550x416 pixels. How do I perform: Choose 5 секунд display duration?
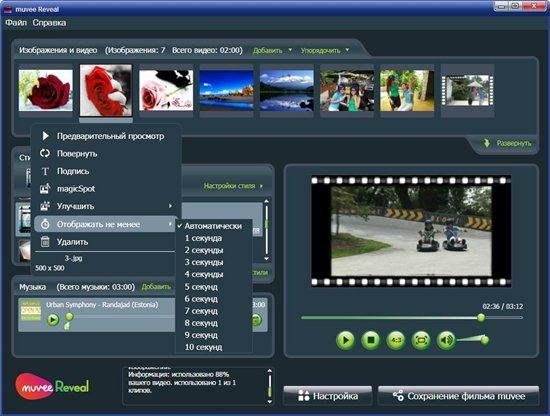tap(201, 287)
